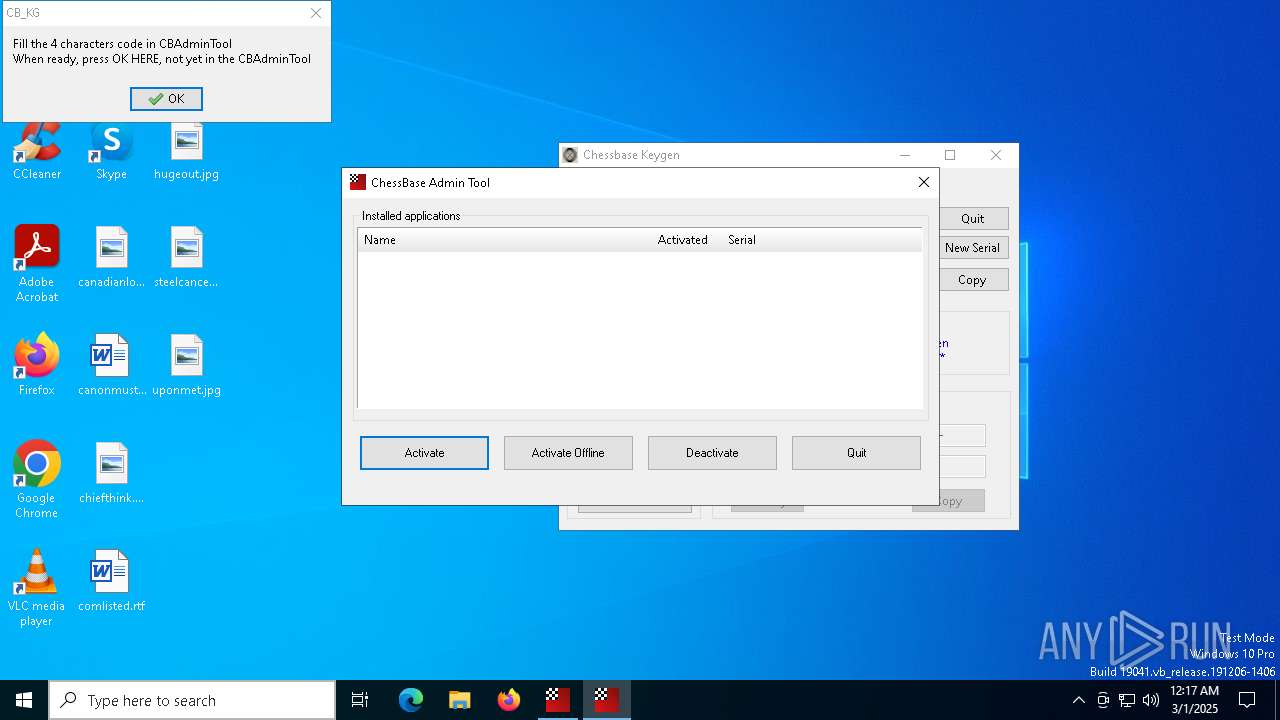Click OK in the CB_KG dialog

166,99
